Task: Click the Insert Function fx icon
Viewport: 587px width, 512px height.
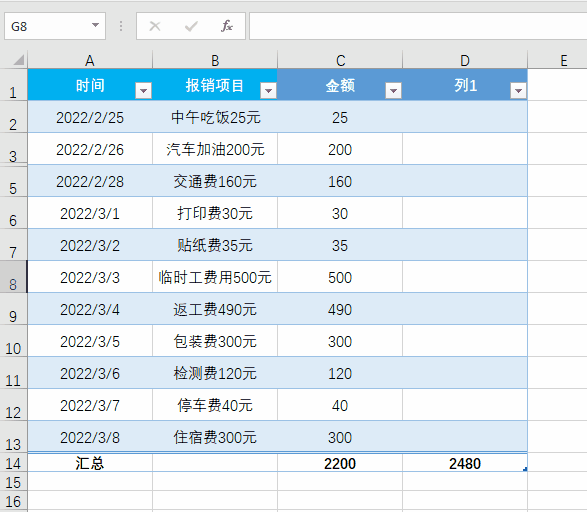Action: [x=226, y=26]
